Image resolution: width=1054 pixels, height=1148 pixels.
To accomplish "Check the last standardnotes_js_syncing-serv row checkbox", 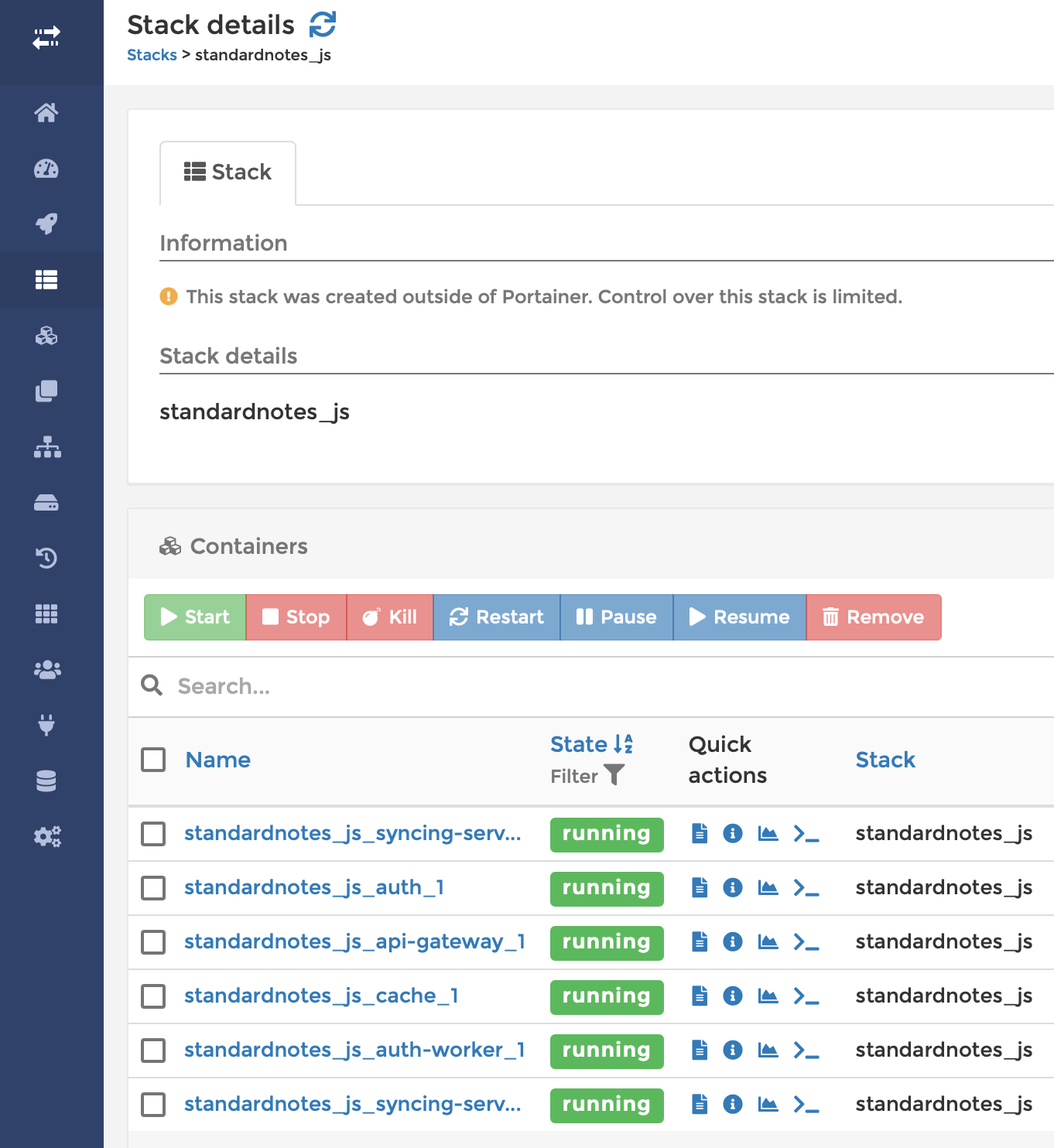I will click(x=153, y=1105).
